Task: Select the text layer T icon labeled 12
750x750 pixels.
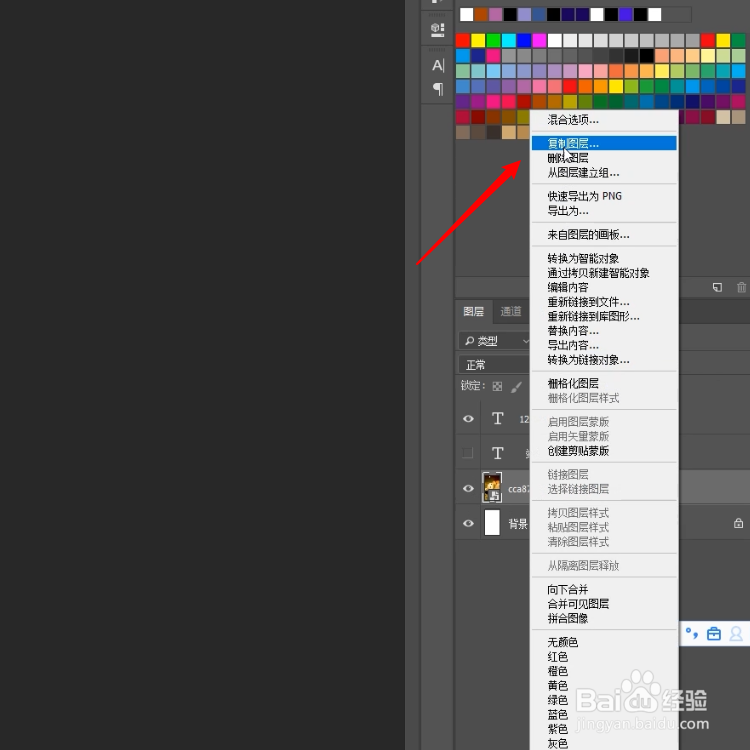Action: [x=497, y=419]
